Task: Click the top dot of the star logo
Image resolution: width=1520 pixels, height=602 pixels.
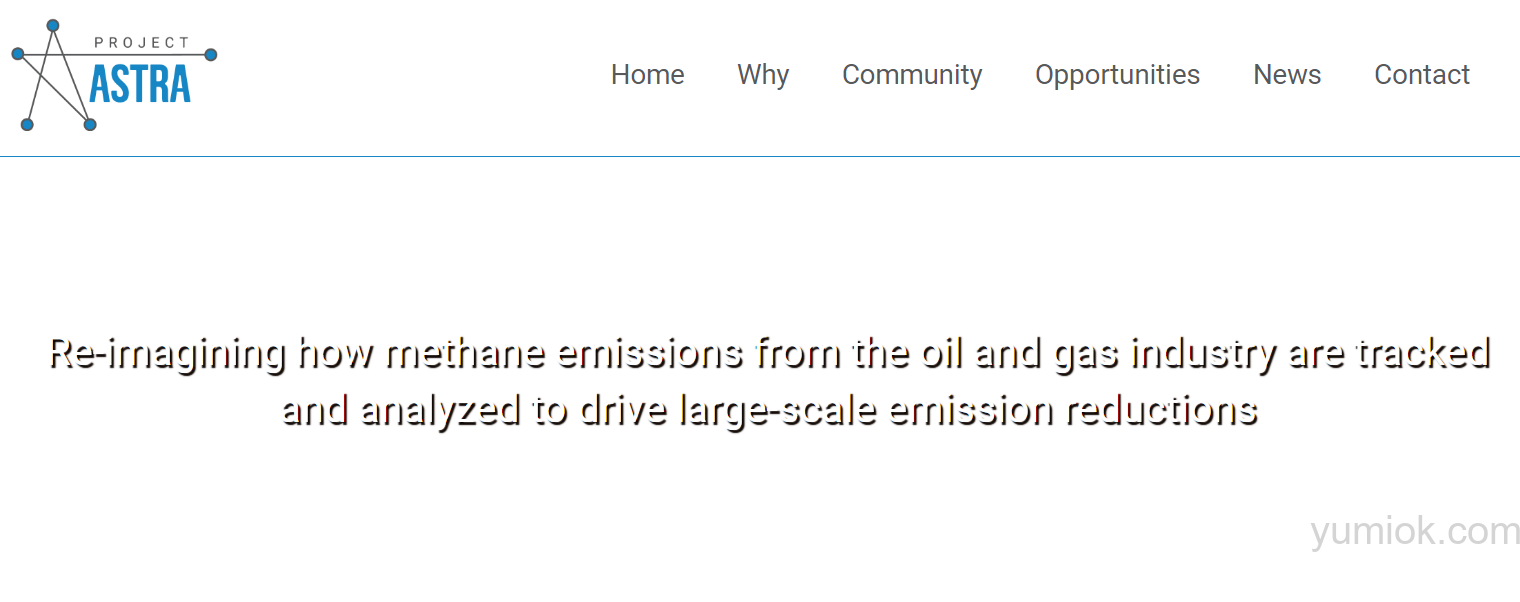Action: click(53, 25)
